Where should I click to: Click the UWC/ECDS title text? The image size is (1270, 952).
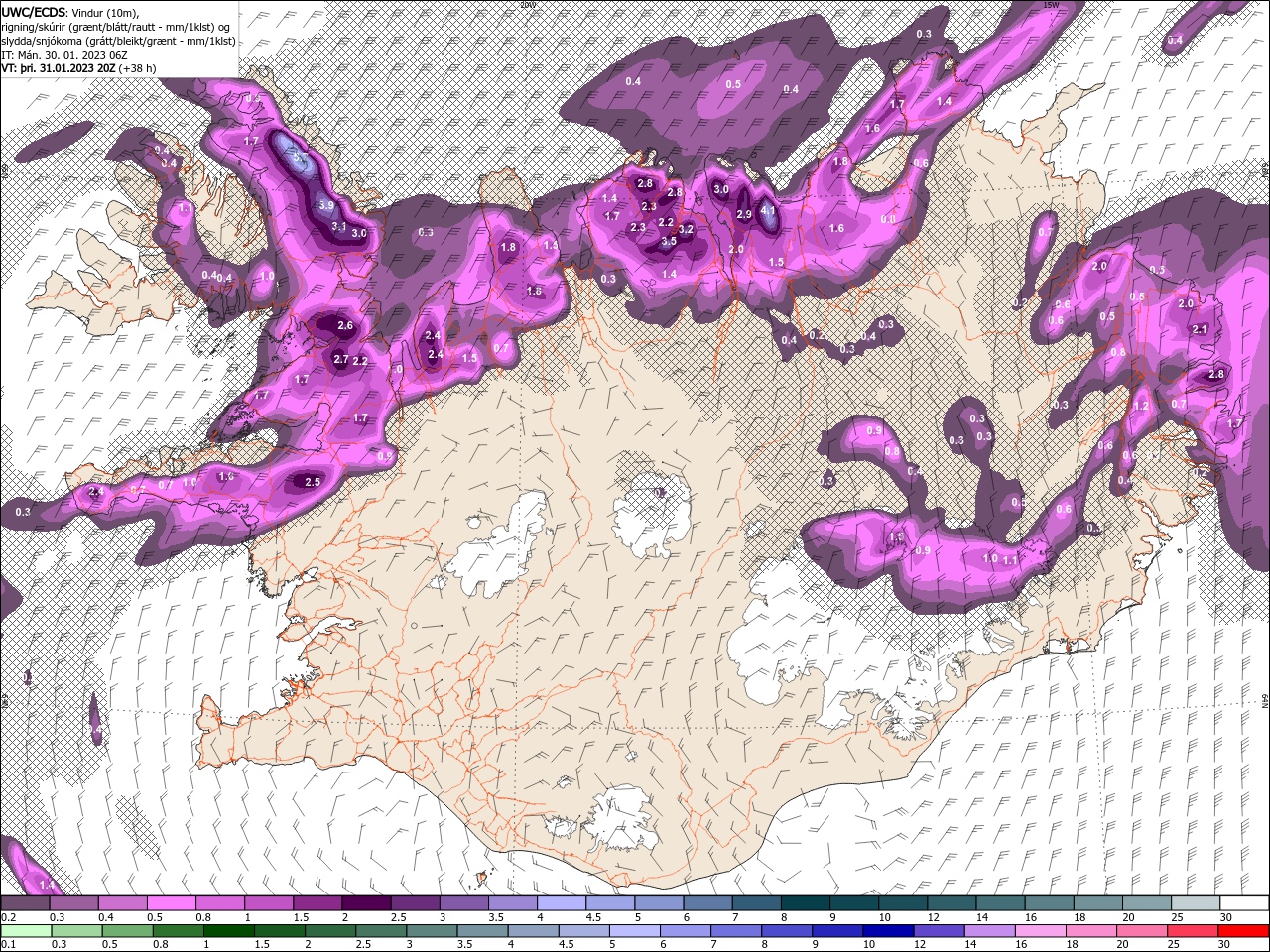tap(35, 11)
